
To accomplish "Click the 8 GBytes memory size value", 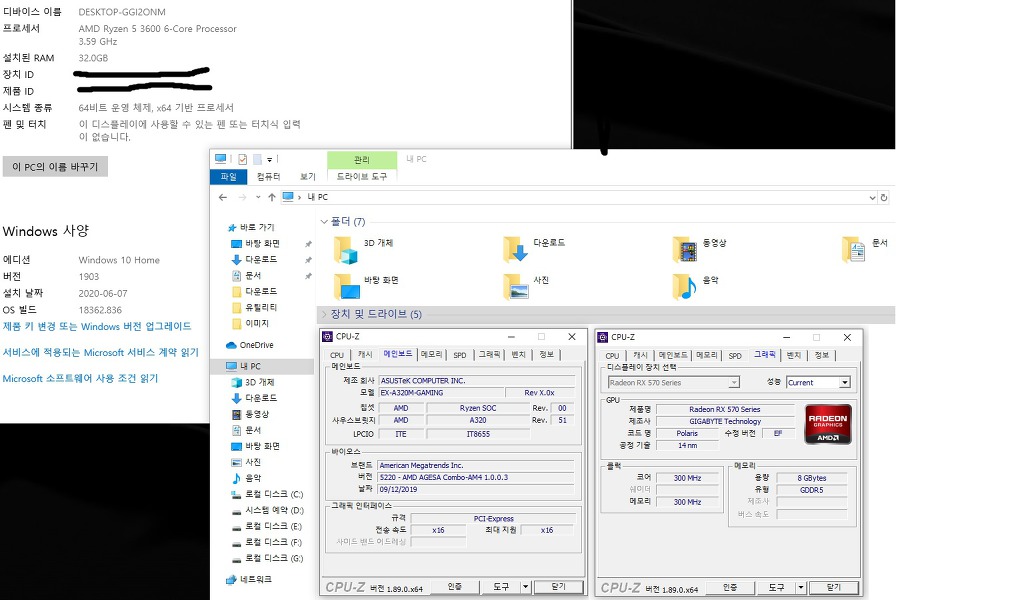I will pyautogui.click(x=812, y=478).
